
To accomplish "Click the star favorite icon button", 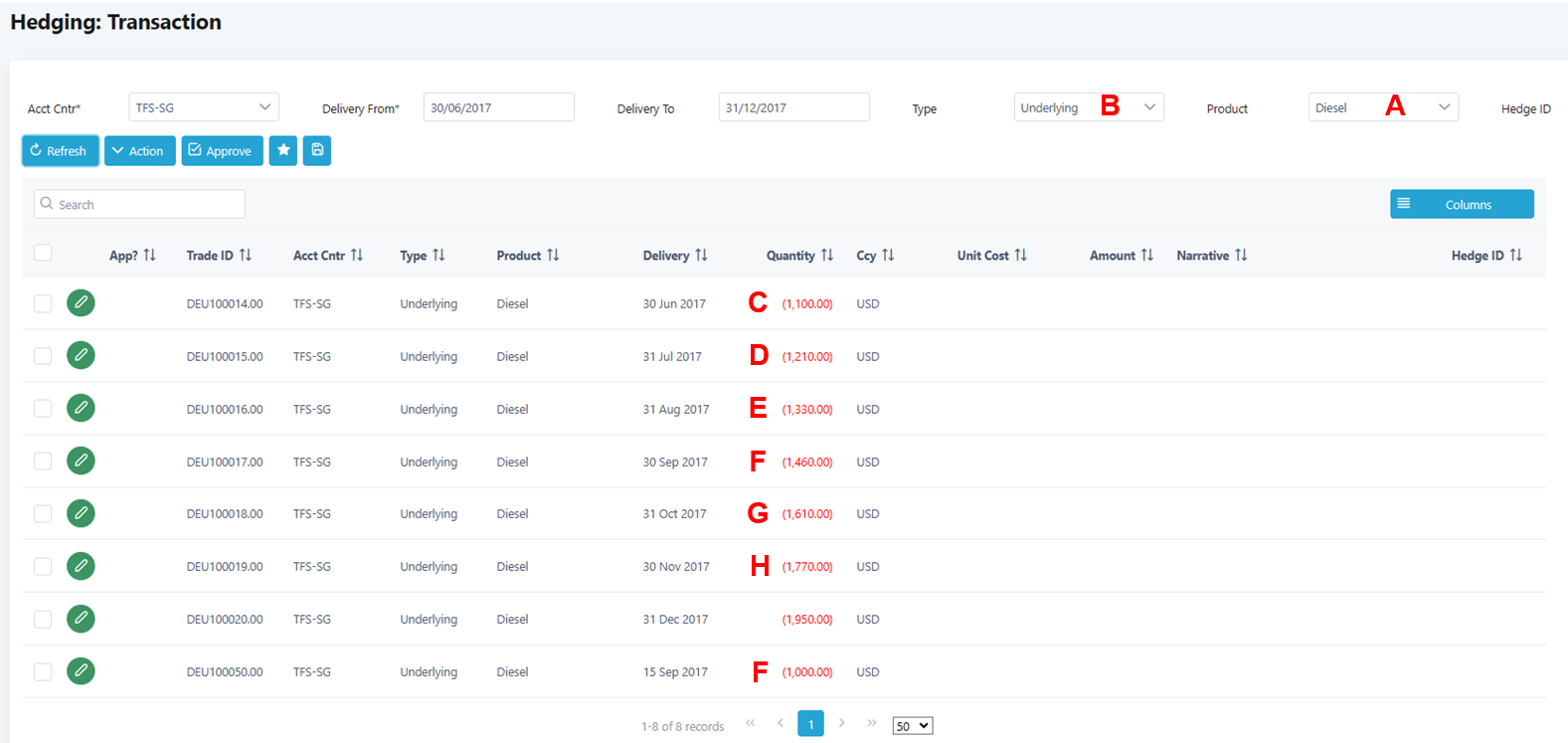I will [283, 150].
